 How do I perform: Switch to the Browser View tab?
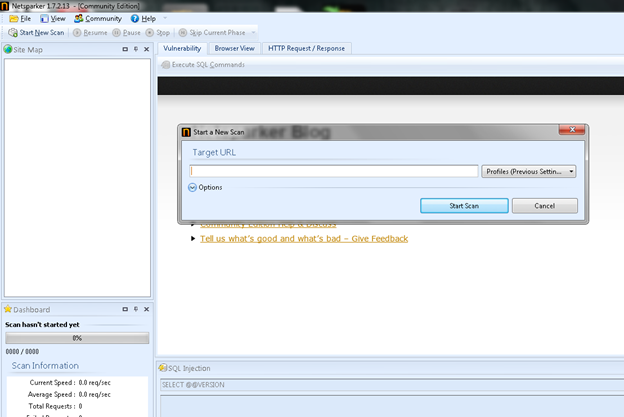pos(235,48)
